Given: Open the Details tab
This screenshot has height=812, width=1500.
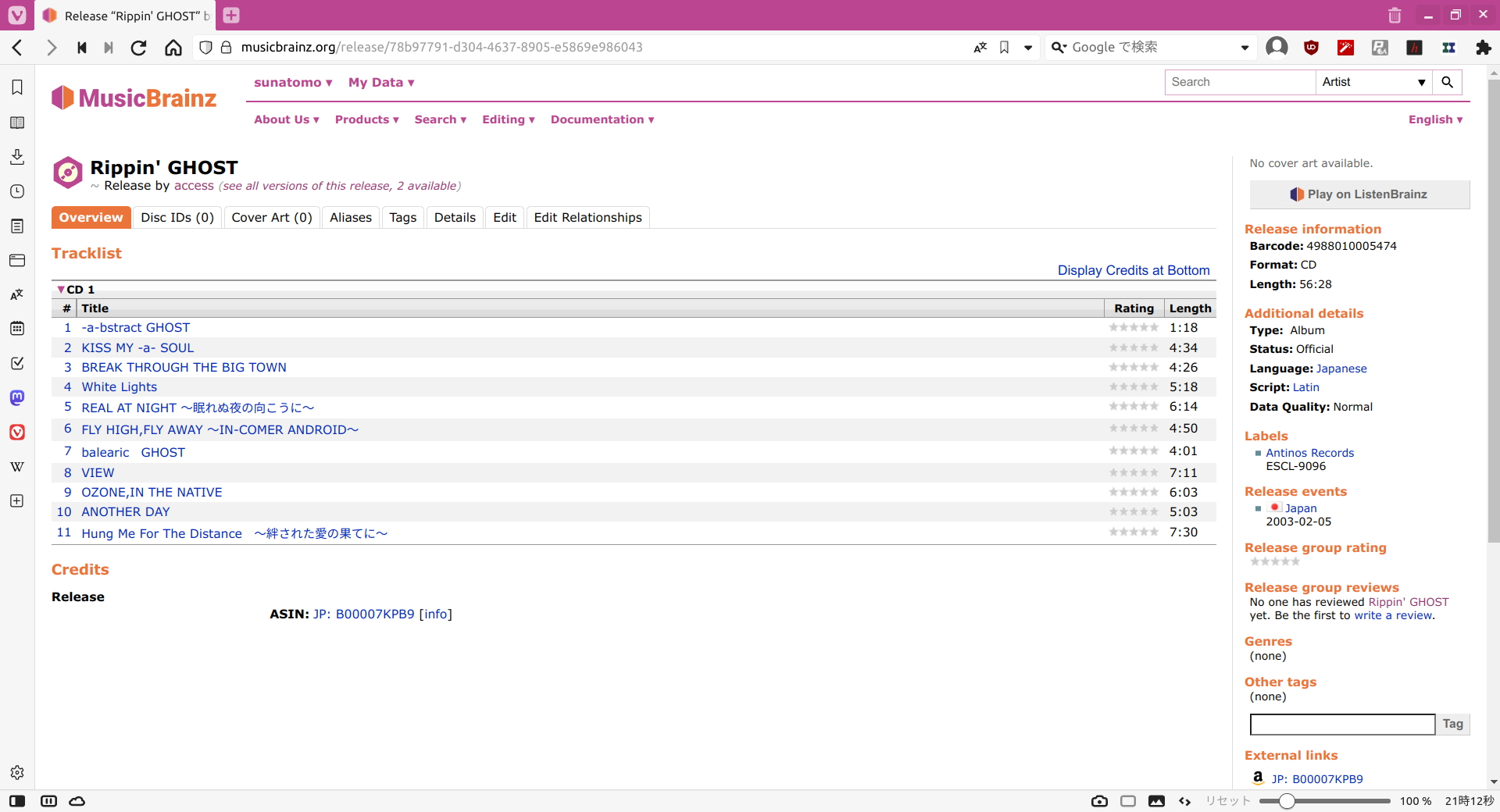Looking at the screenshot, I should (455, 218).
